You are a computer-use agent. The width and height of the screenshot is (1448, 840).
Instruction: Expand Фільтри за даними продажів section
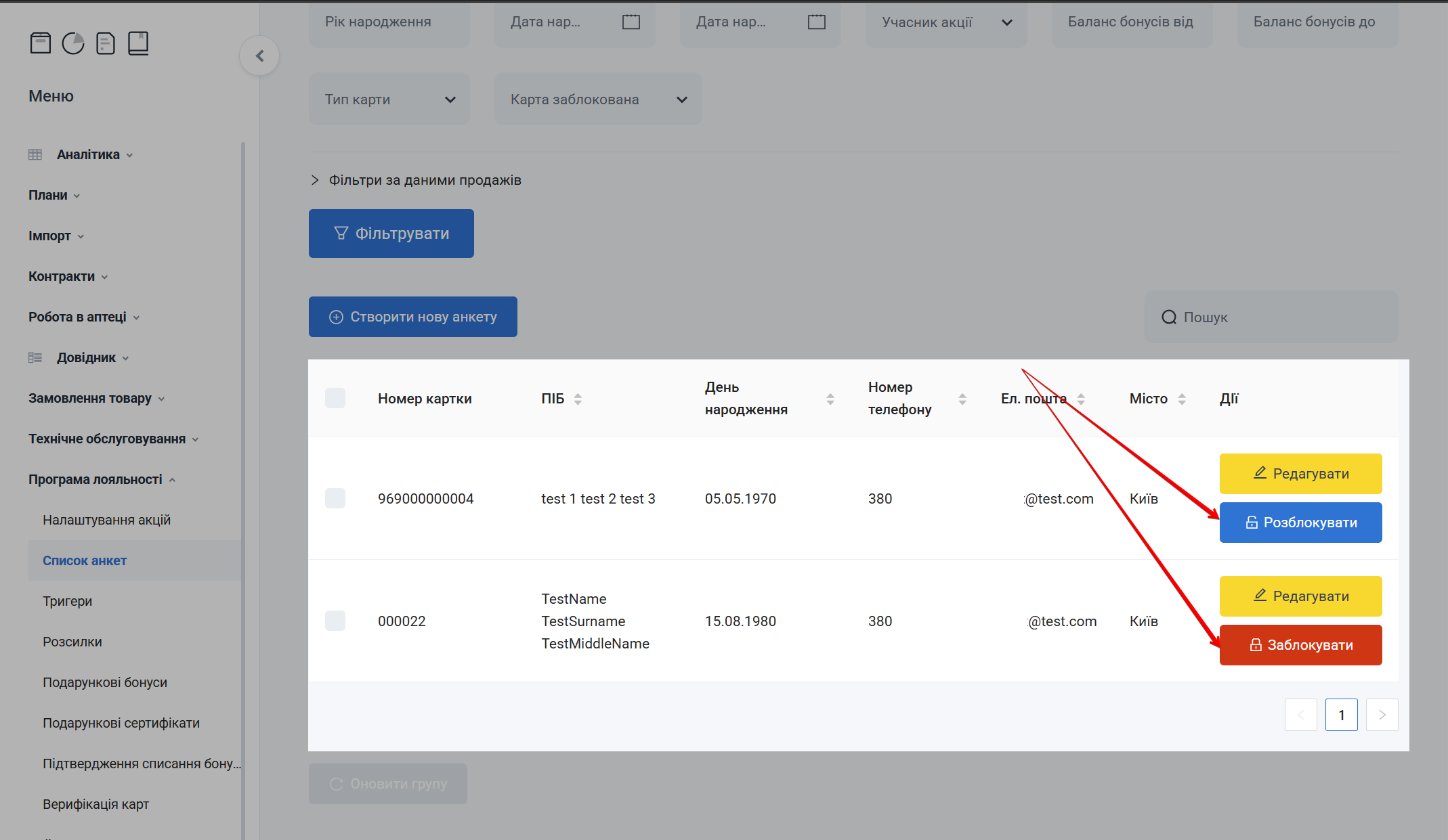coord(416,180)
